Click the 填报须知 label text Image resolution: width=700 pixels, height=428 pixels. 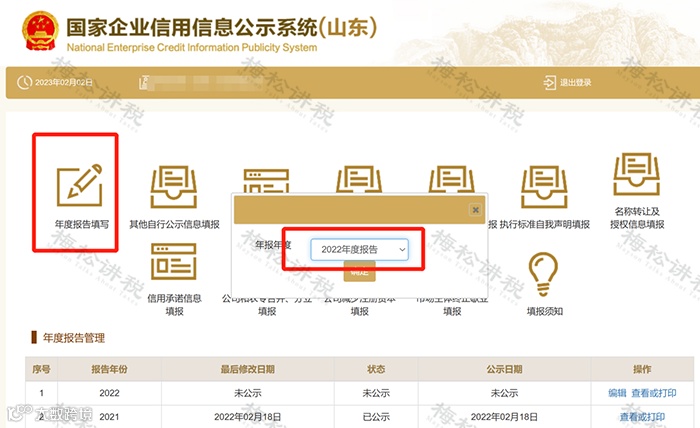coord(544,312)
